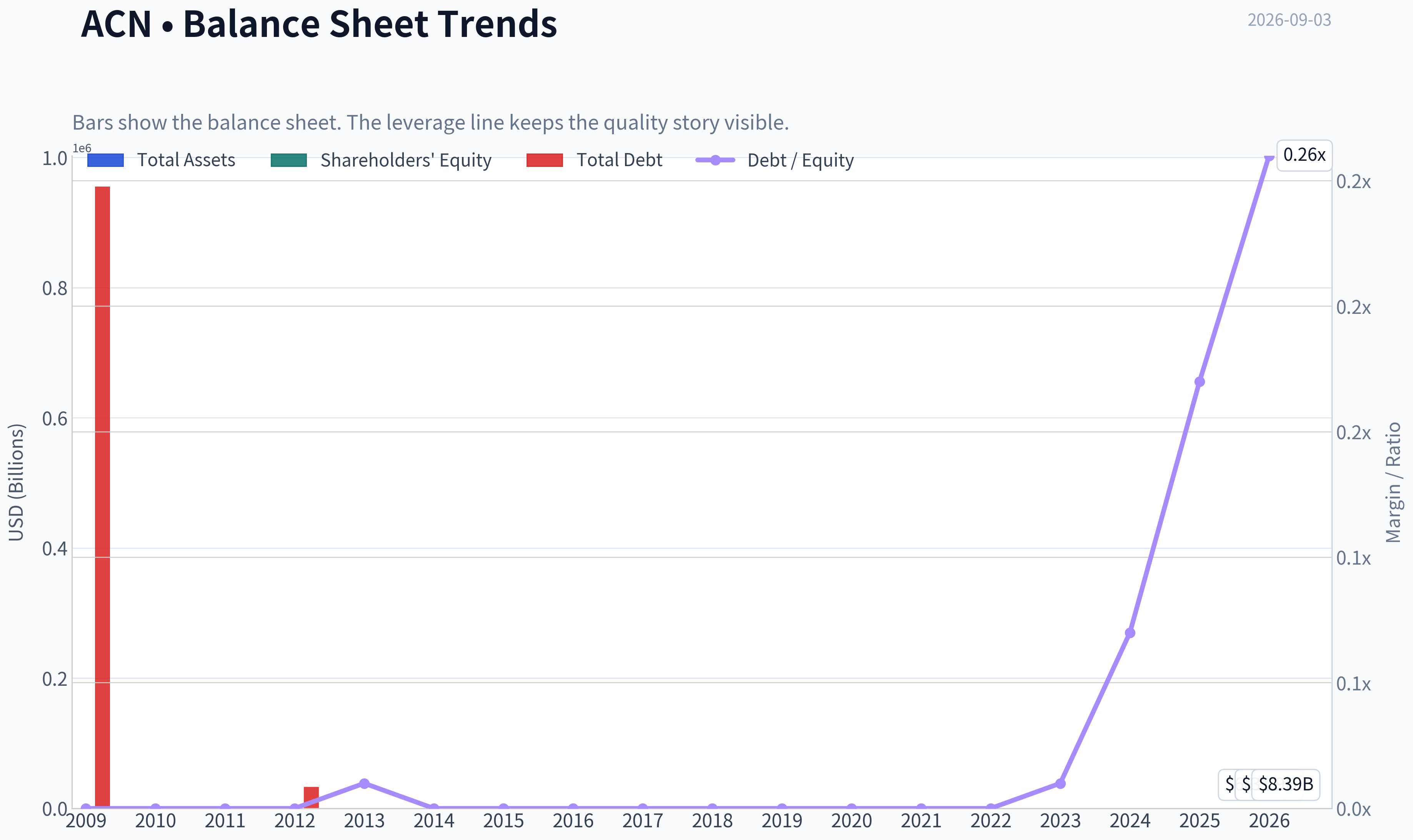Click the USD (Billions) y-axis title
Viewport: 1413px width, 840px height.
point(17,482)
